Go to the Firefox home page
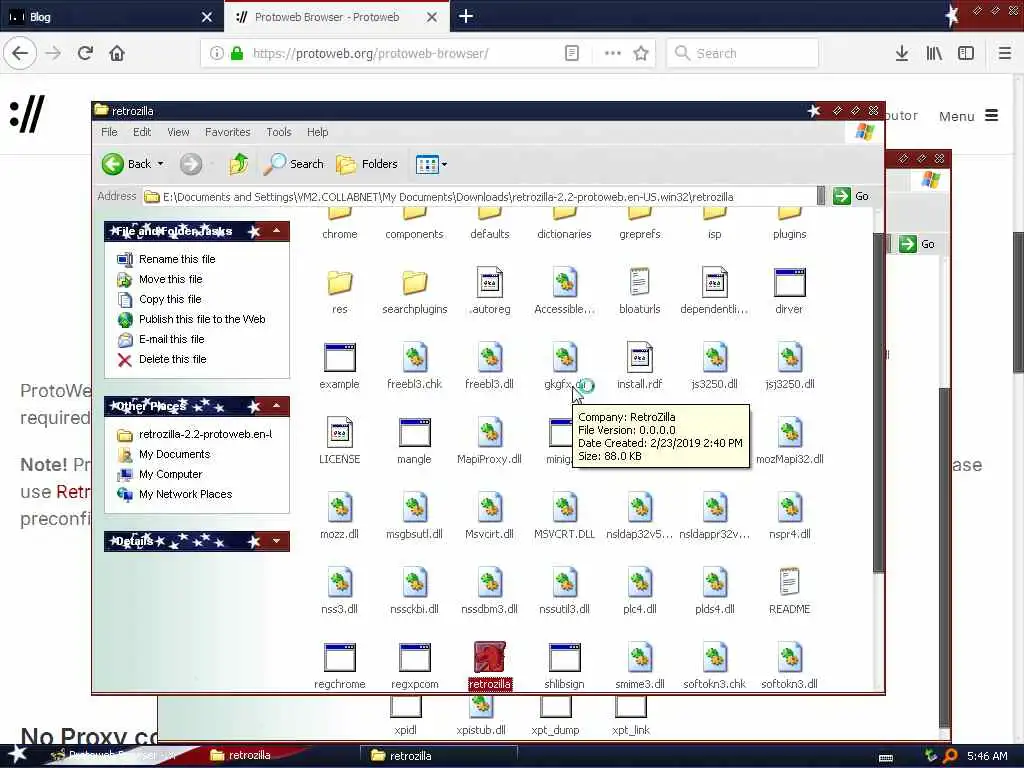This screenshot has width=1024, height=768. (x=117, y=53)
